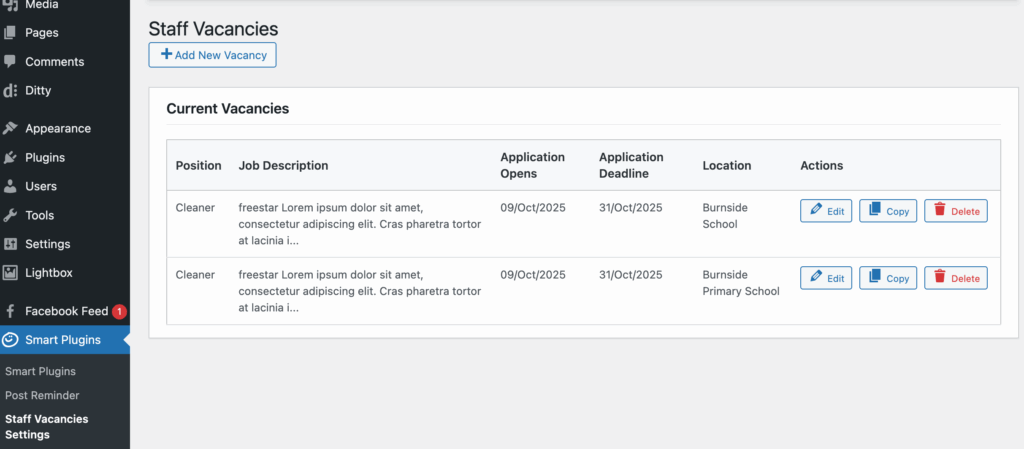Viewport: 1024px width, 449px height.
Task: Delete the Burnside Primary School vacancy
Action: click(x=955, y=278)
